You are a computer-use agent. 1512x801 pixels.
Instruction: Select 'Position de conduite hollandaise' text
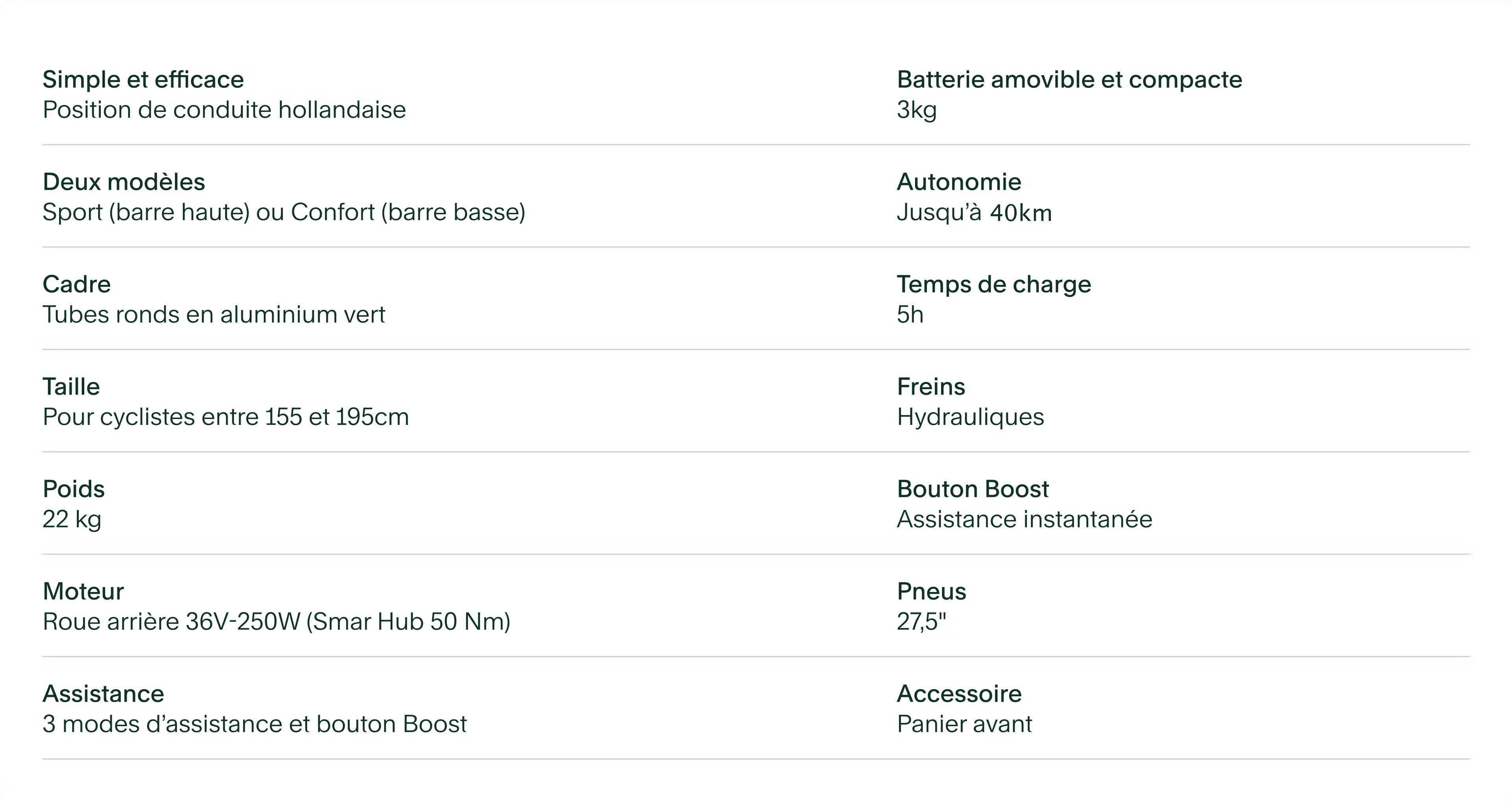point(224,110)
